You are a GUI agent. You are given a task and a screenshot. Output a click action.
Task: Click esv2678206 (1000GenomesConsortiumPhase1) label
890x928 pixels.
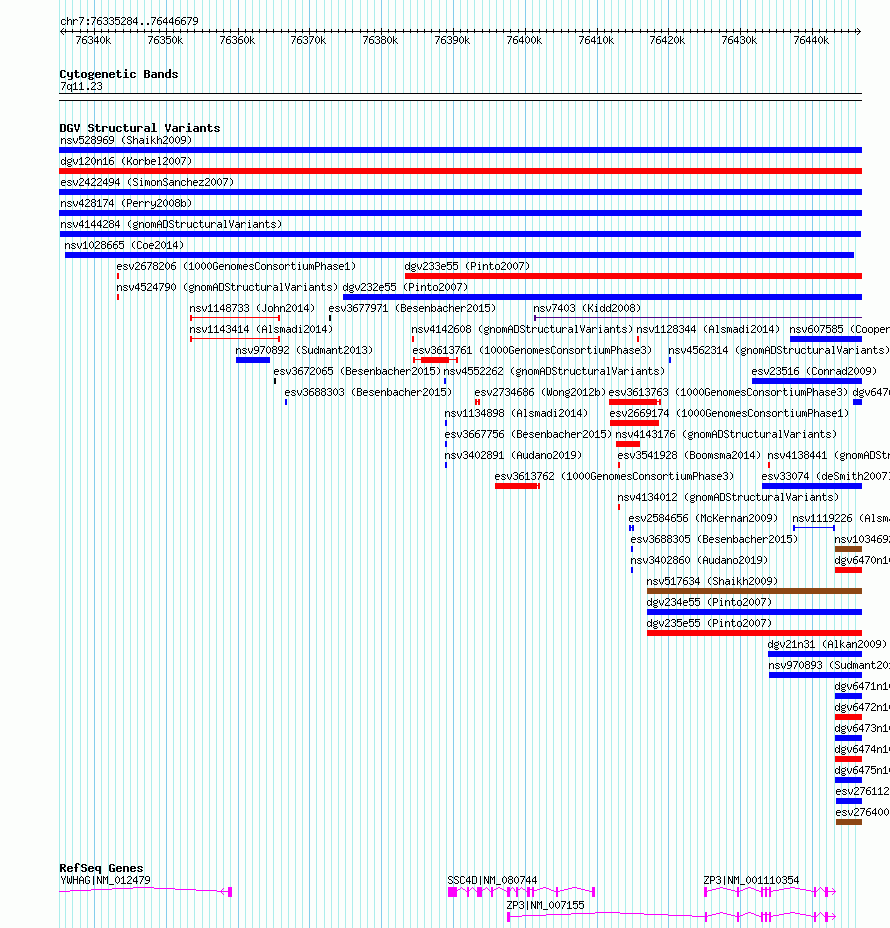pos(236,266)
